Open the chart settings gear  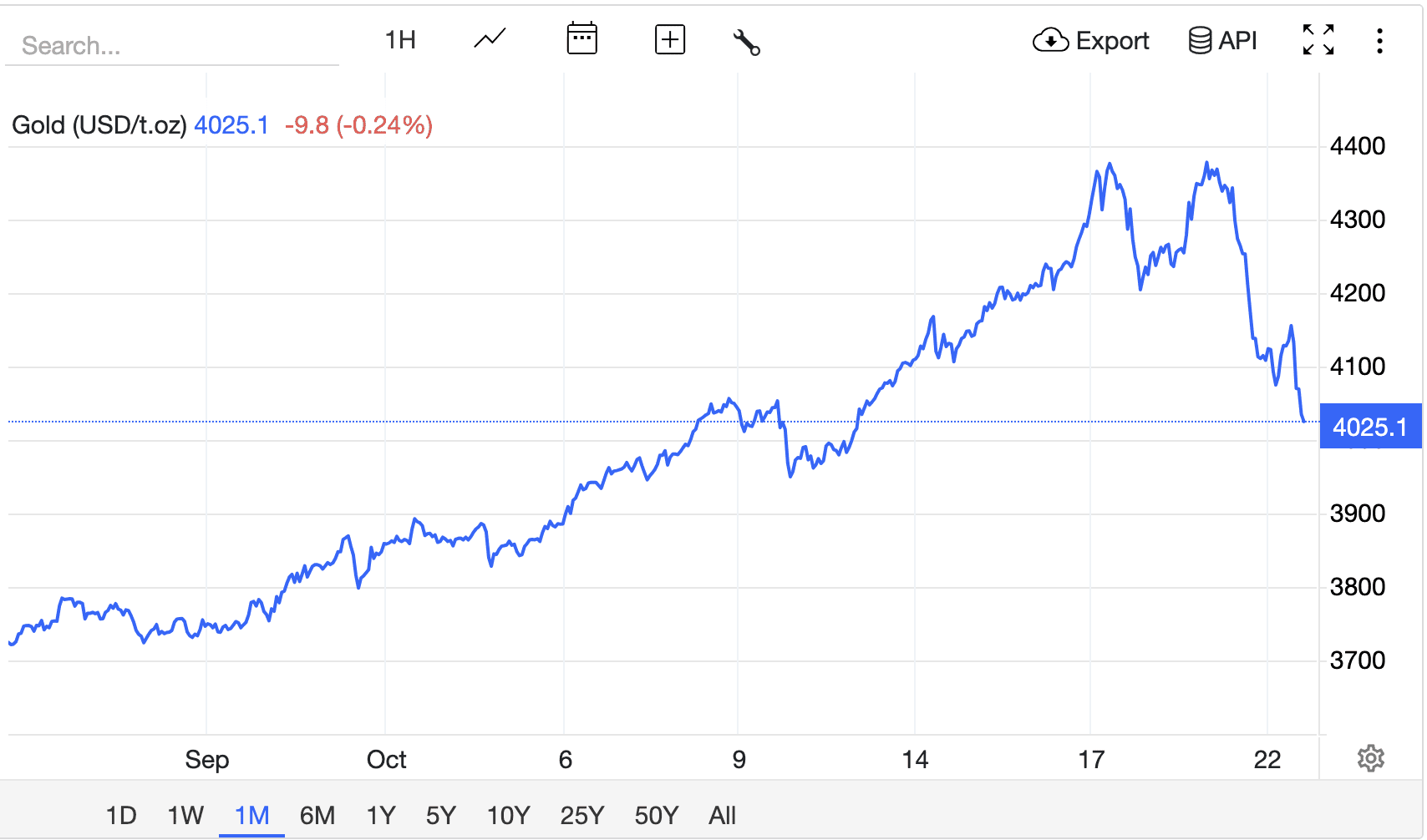click(1370, 758)
